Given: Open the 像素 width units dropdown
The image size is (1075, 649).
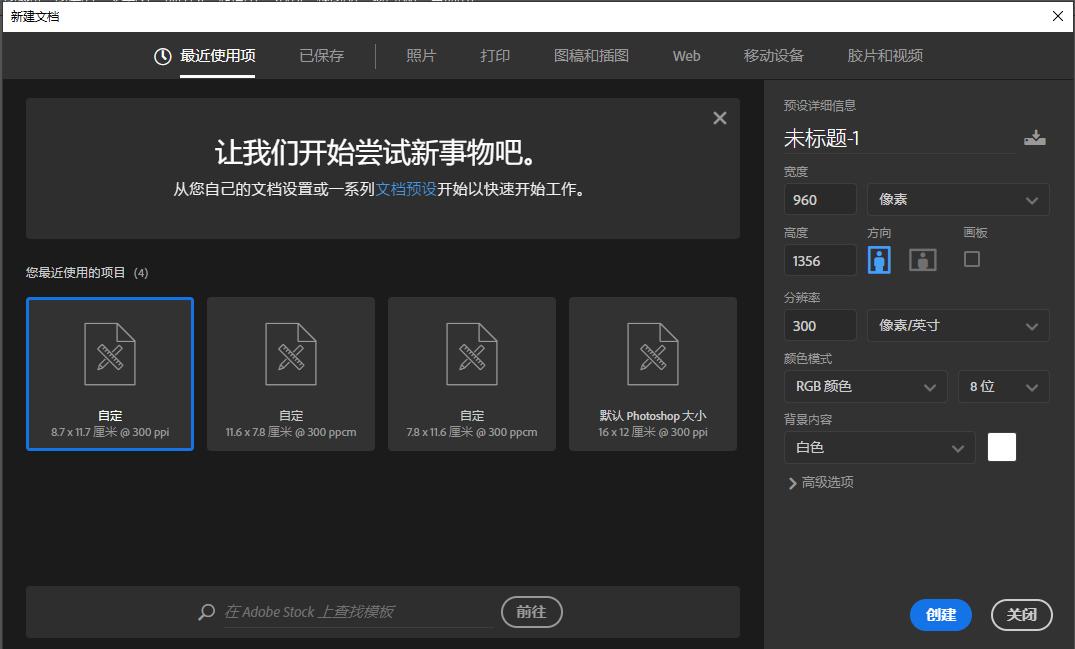Looking at the screenshot, I should 957,199.
